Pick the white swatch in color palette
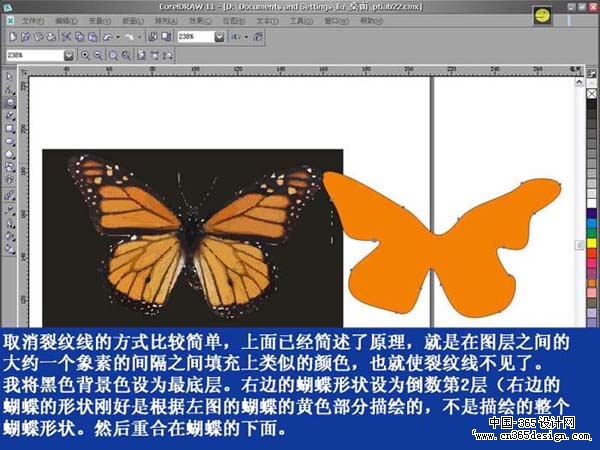 coord(592,203)
